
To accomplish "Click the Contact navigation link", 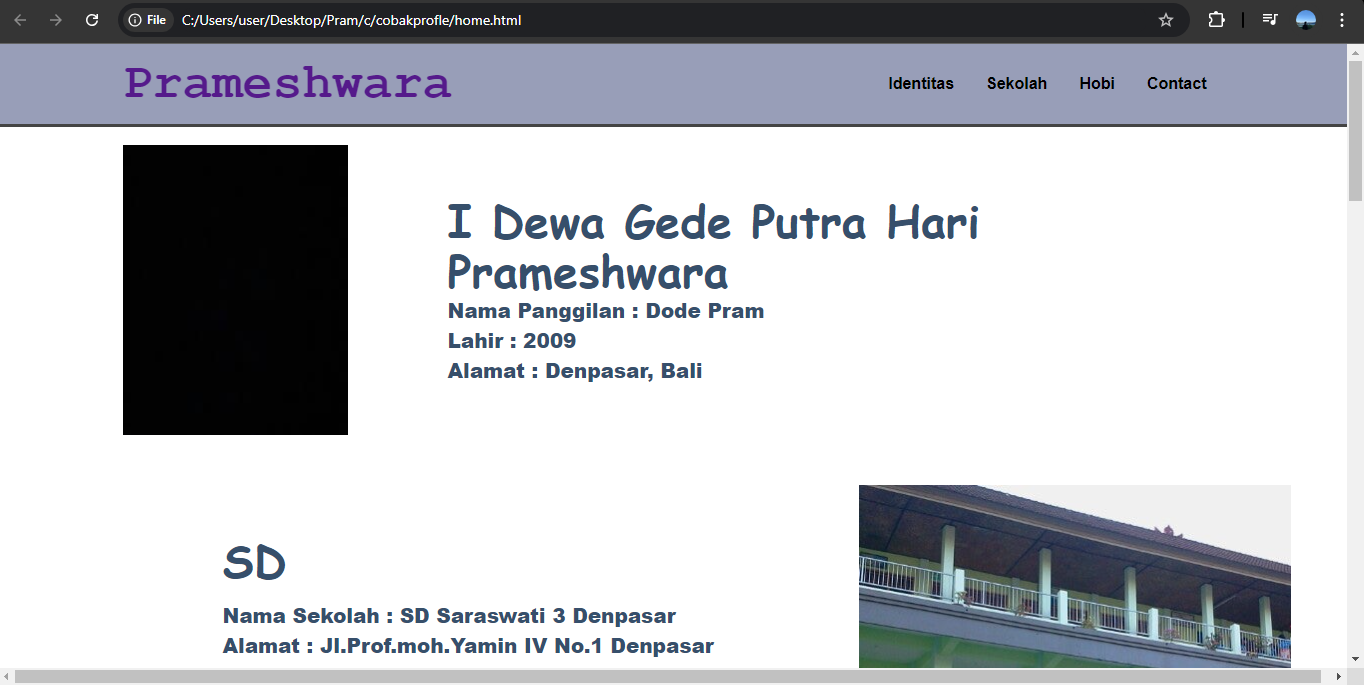I will (1177, 84).
